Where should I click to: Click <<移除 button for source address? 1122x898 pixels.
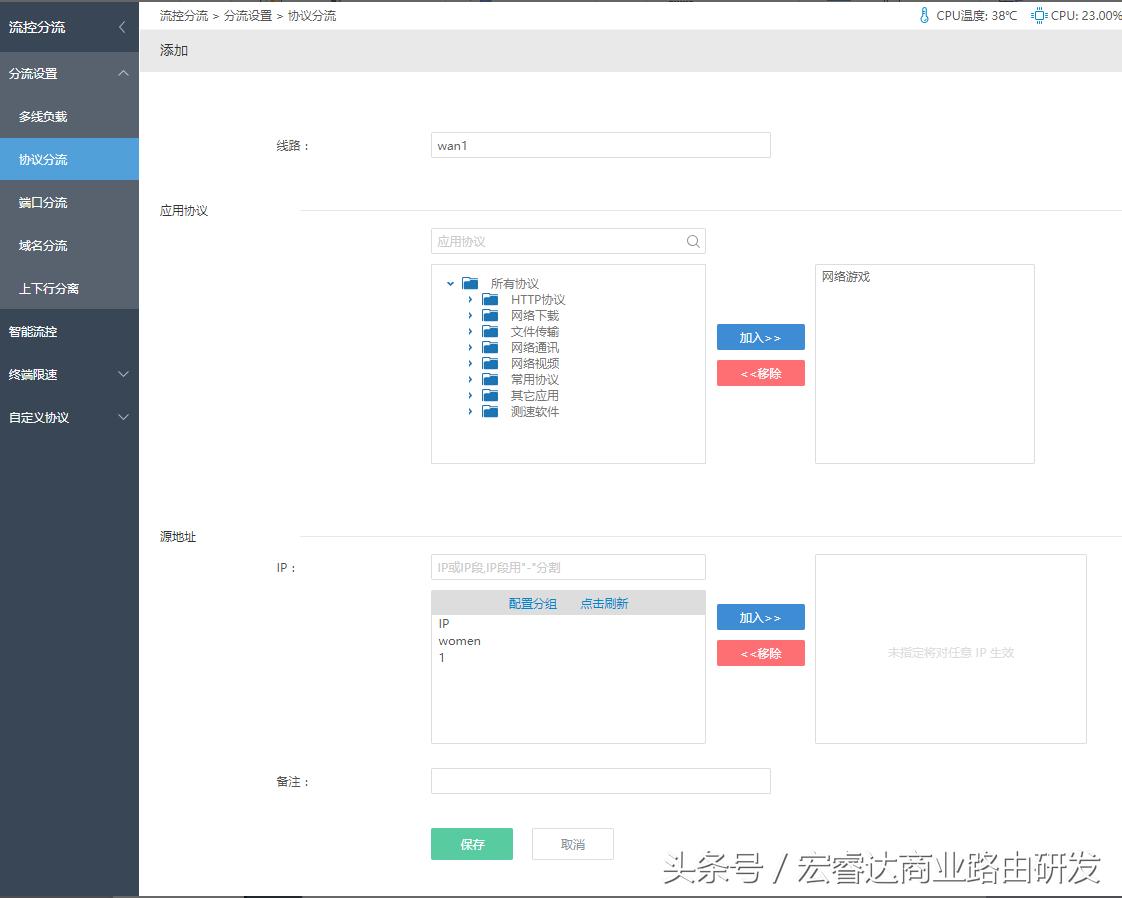[761, 653]
